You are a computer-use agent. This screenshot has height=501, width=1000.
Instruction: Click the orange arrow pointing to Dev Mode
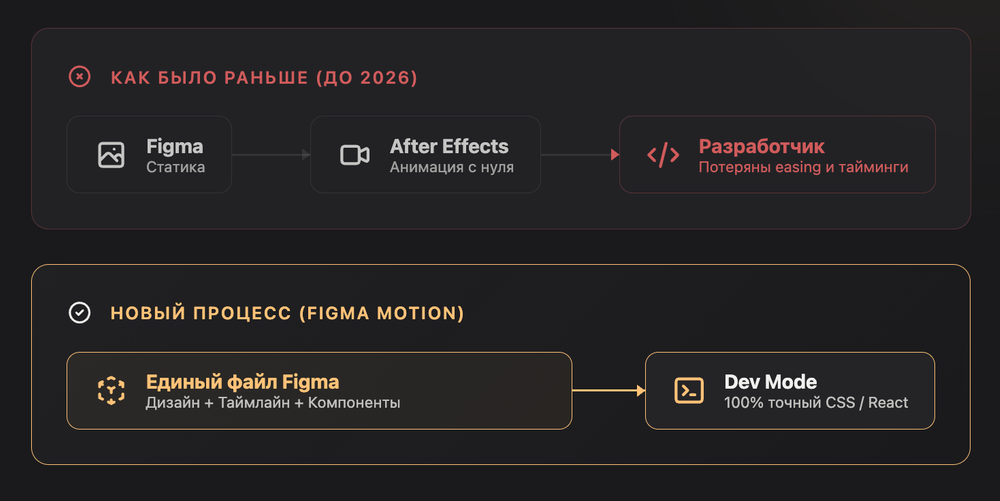click(x=609, y=390)
